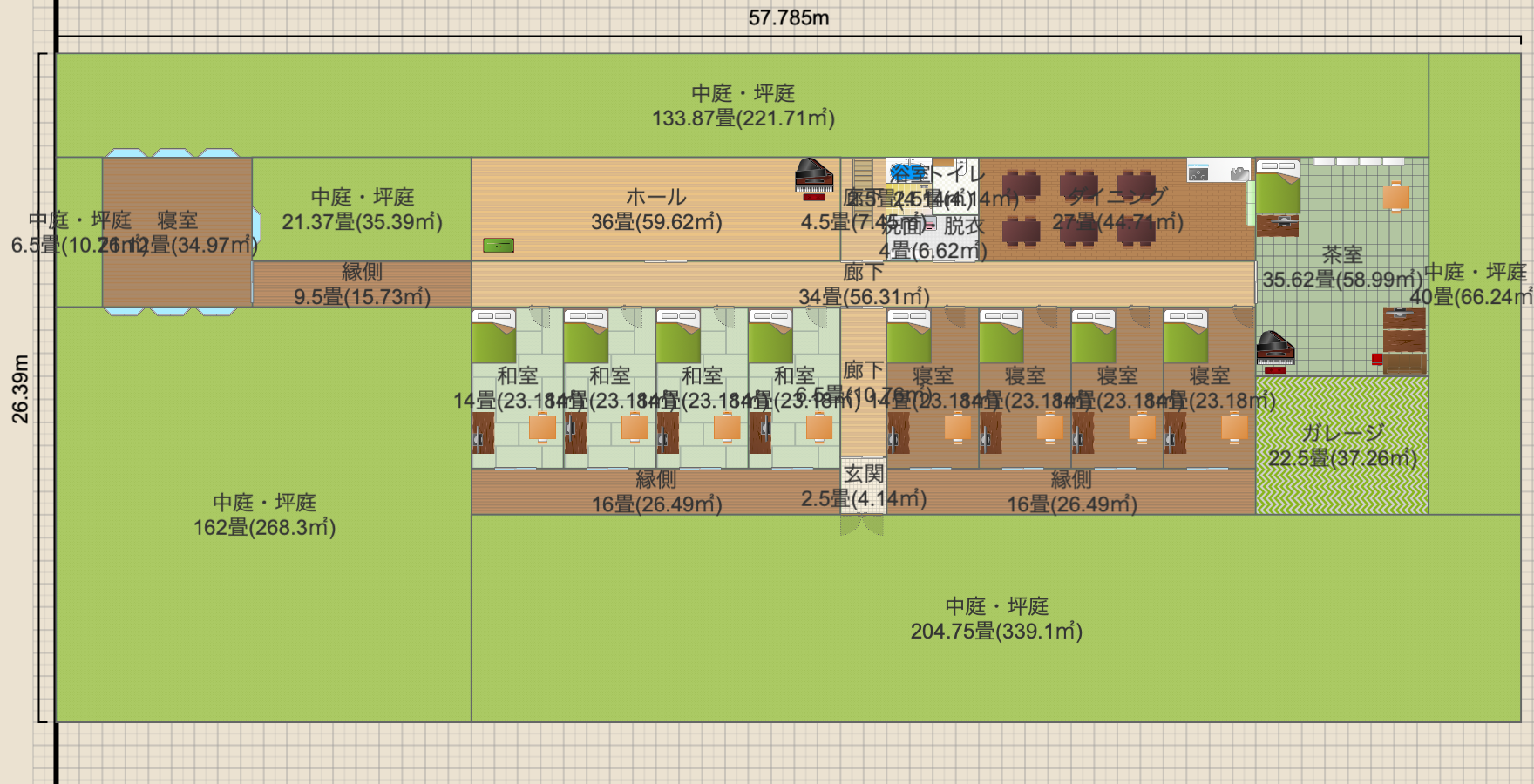Select the 廊下 4.5畳 label
The image size is (1534, 784).
click(x=864, y=210)
